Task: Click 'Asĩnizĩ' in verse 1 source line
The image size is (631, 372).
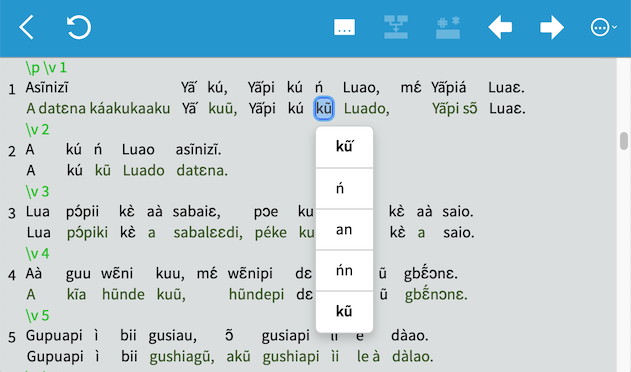Action: pyautogui.click(x=47, y=87)
